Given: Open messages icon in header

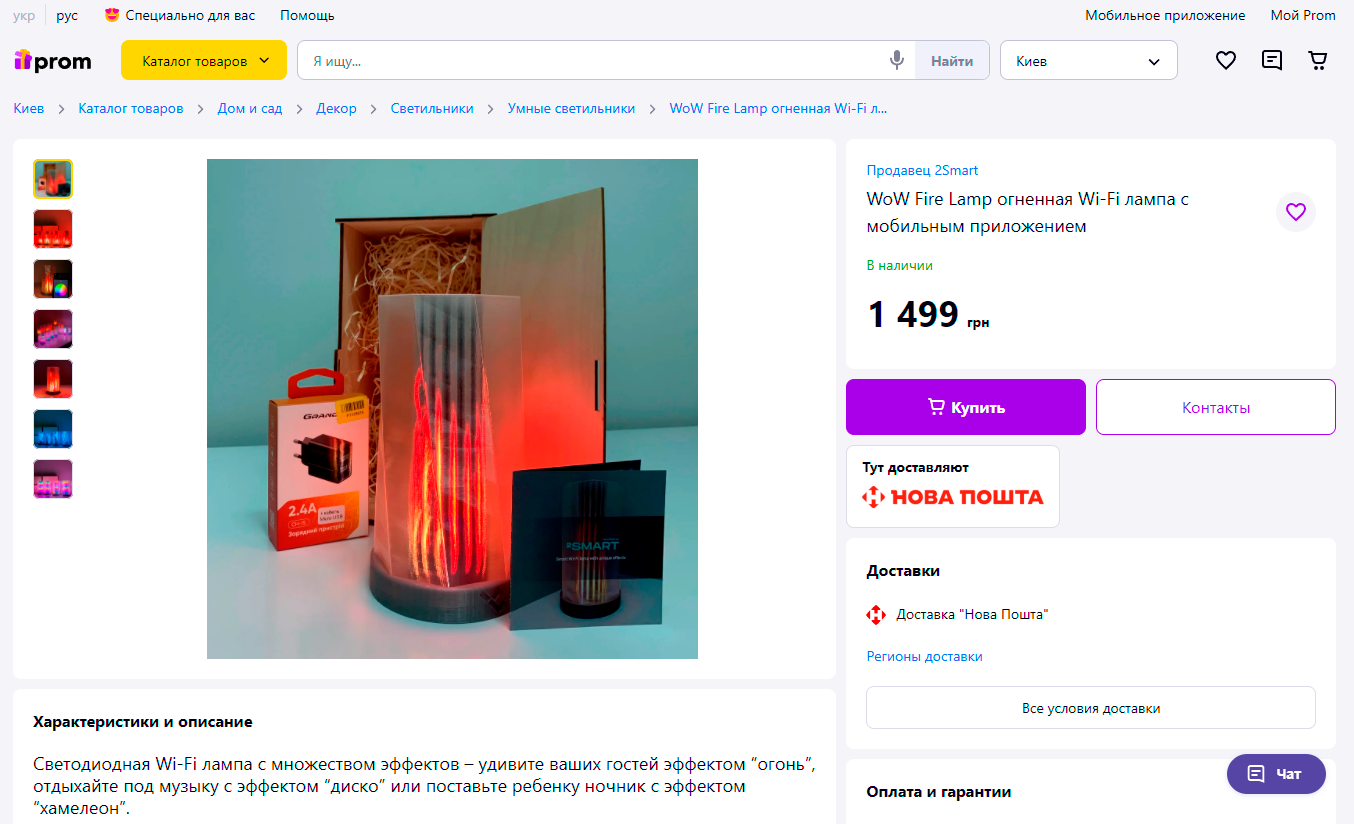Looking at the screenshot, I should [x=1272, y=60].
